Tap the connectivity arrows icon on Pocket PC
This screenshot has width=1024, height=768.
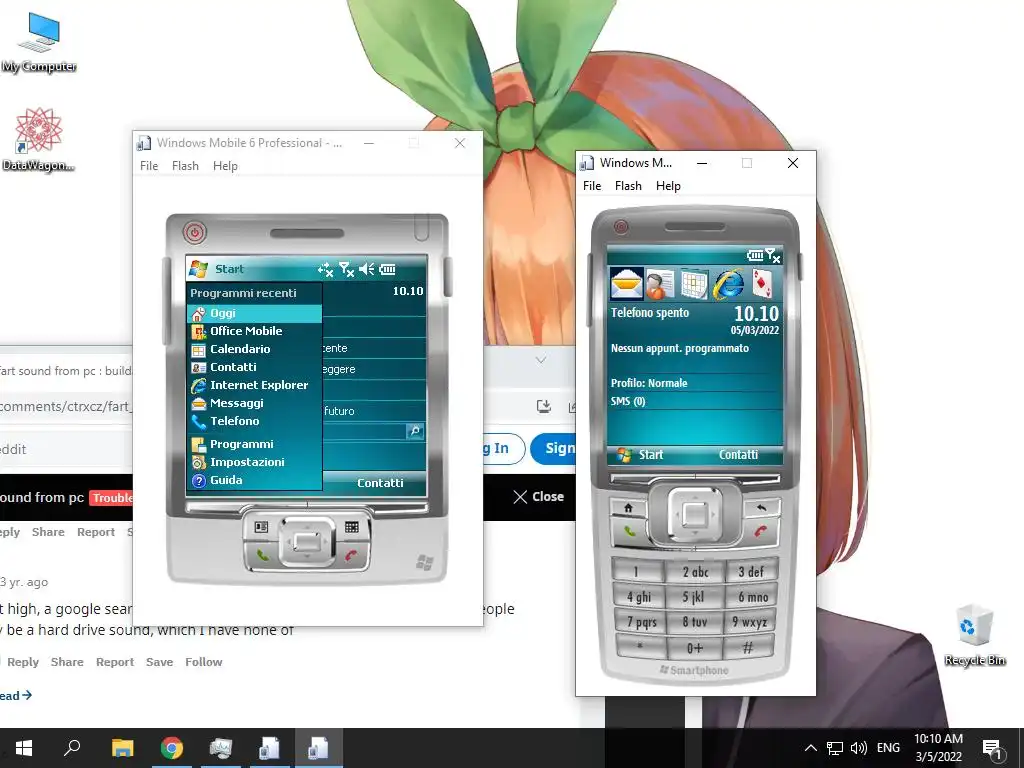pyautogui.click(x=325, y=269)
